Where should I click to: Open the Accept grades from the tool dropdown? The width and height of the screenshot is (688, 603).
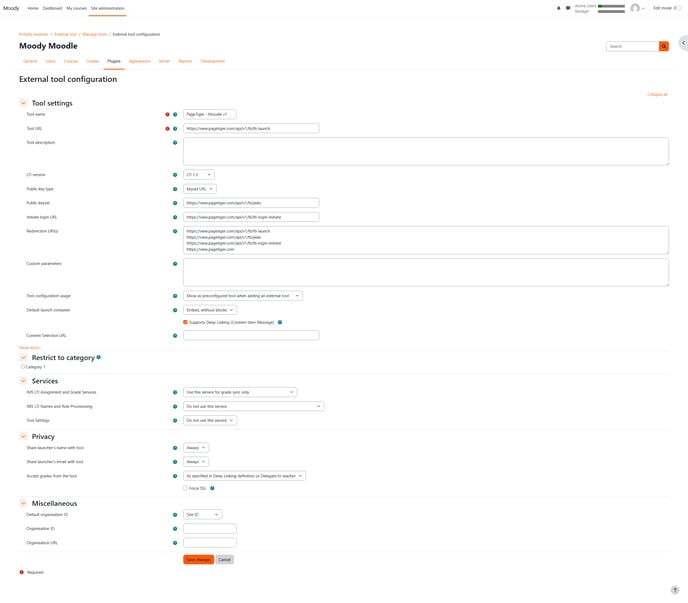pos(244,476)
